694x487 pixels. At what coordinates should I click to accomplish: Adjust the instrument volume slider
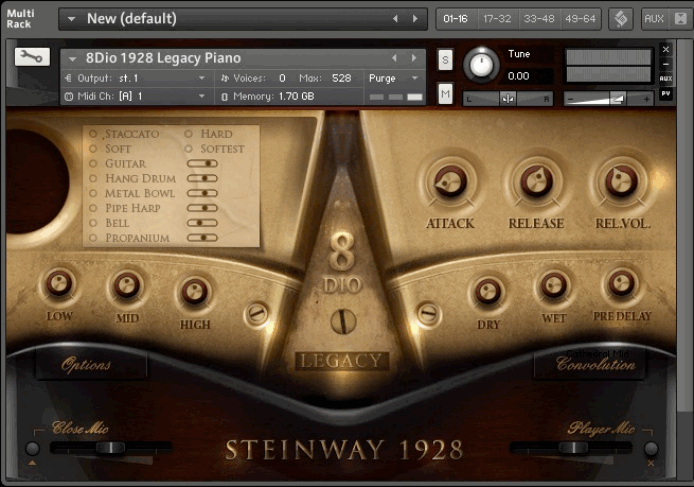608,99
